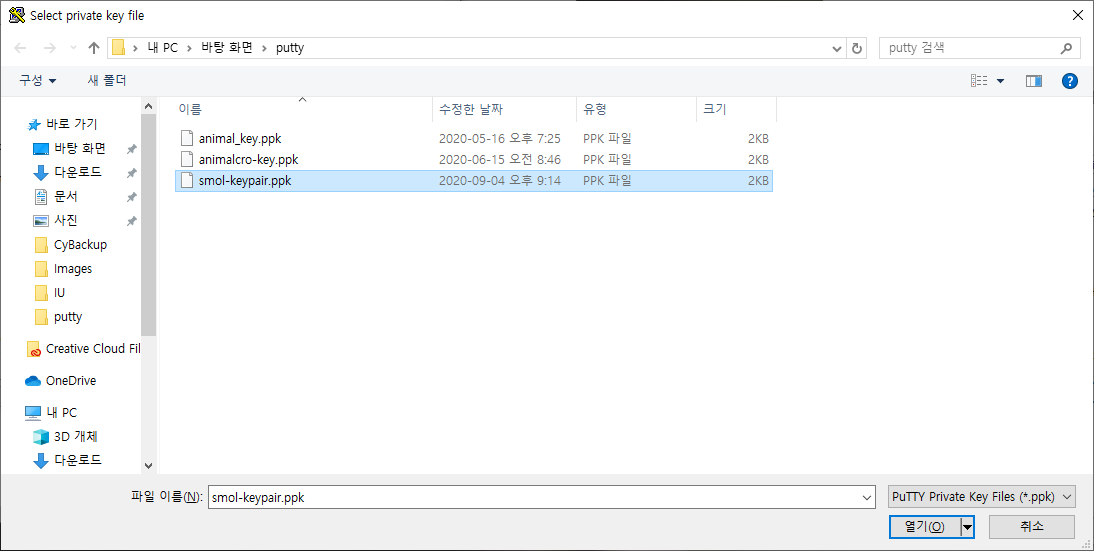Image resolution: width=1094 pixels, height=551 pixels.
Task: Click the 내 PC breadcrumb
Action: point(163,48)
